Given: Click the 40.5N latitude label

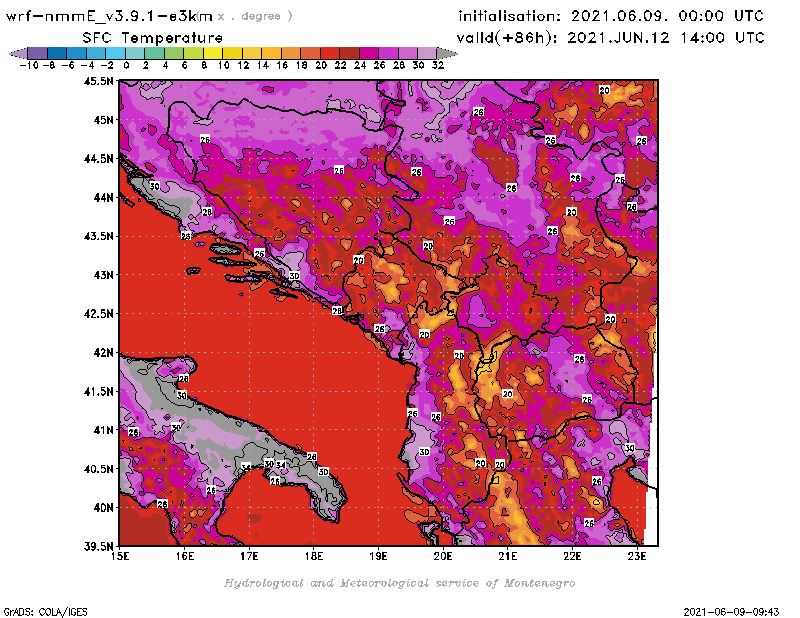Looking at the screenshot, I should click(x=98, y=469).
